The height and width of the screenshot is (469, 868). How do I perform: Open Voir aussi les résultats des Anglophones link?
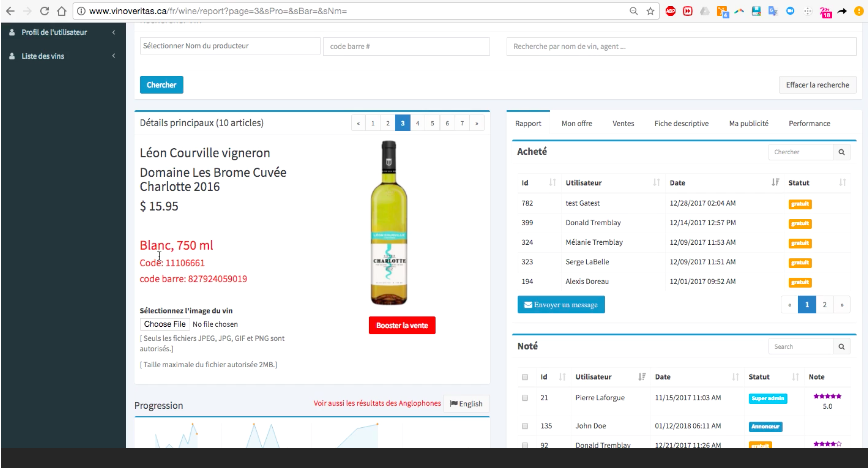click(x=378, y=403)
